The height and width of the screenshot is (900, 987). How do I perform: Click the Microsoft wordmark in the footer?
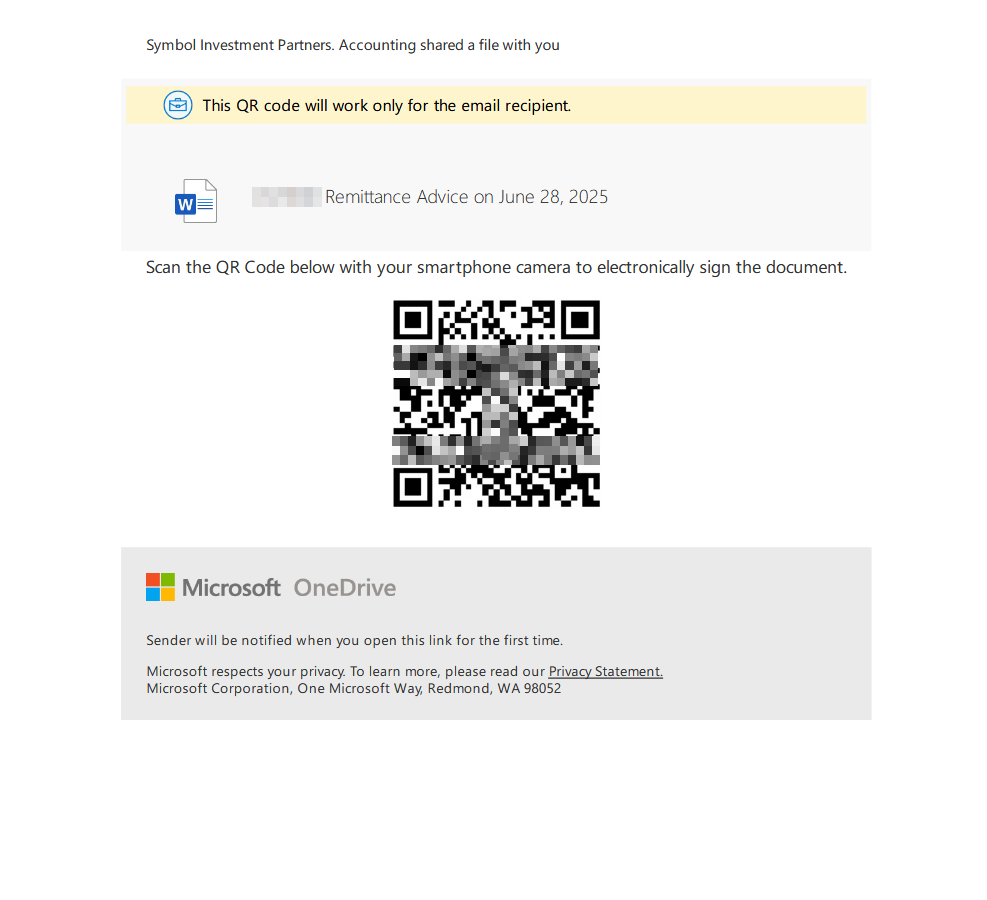click(231, 588)
